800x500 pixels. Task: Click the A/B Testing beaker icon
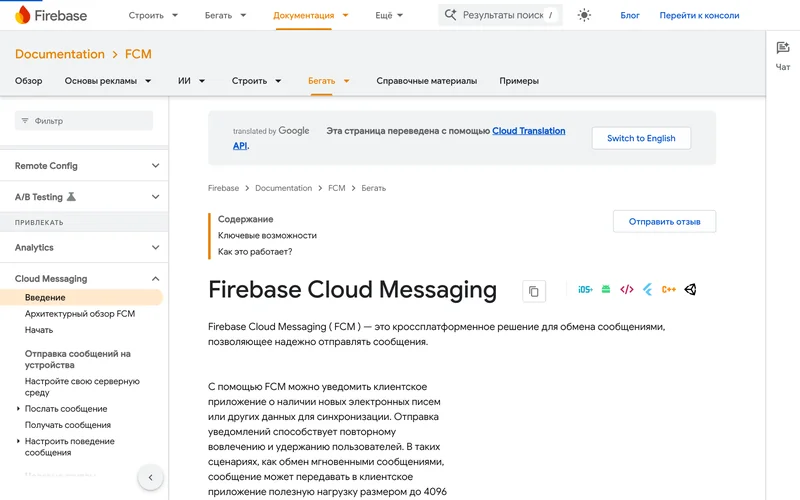pyautogui.click(x=71, y=196)
